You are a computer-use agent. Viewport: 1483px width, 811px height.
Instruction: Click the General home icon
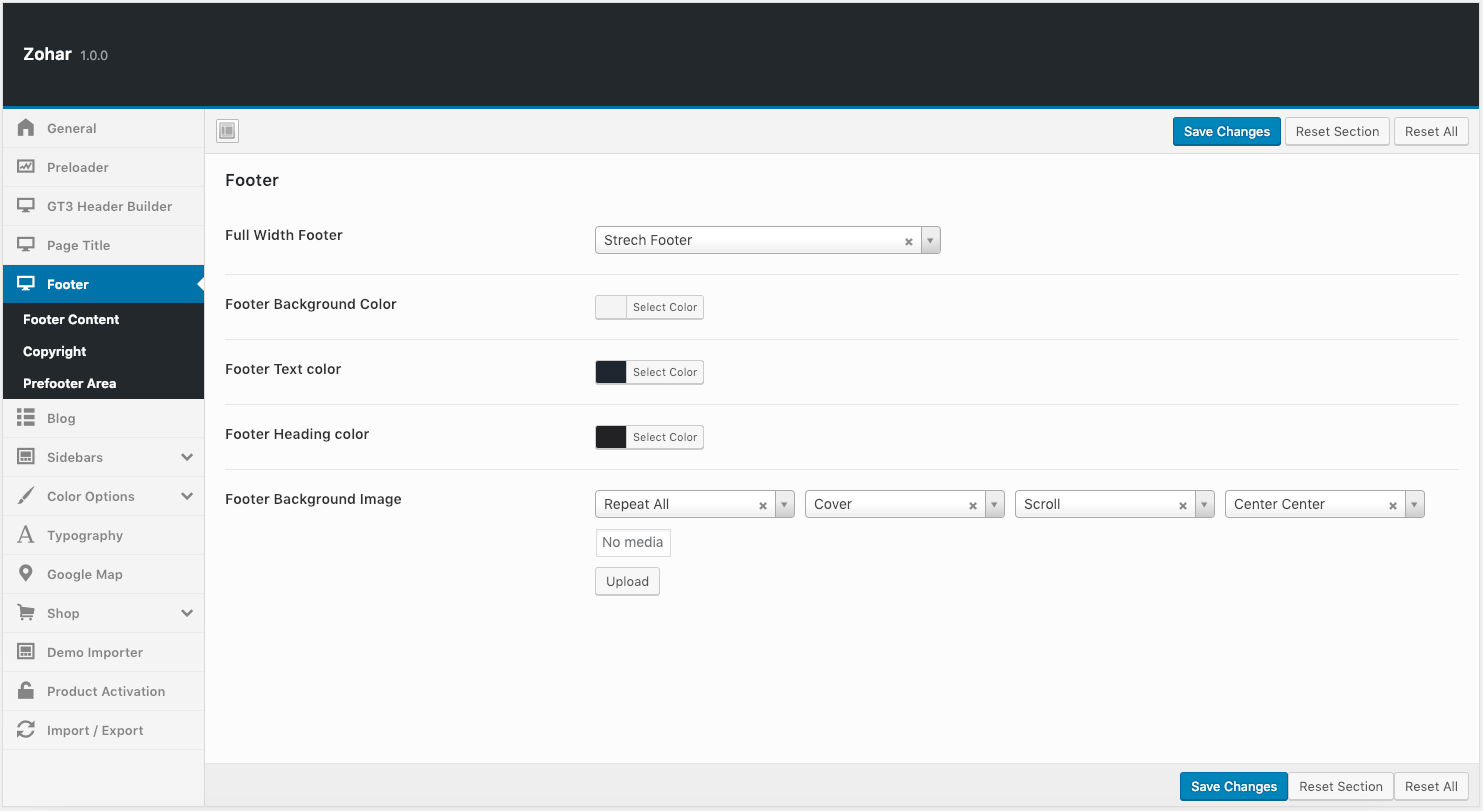tap(26, 128)
